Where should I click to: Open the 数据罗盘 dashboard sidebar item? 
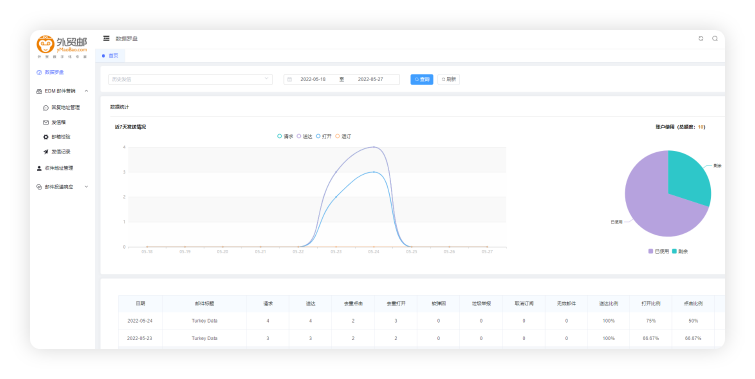click(x=50, y=72)
